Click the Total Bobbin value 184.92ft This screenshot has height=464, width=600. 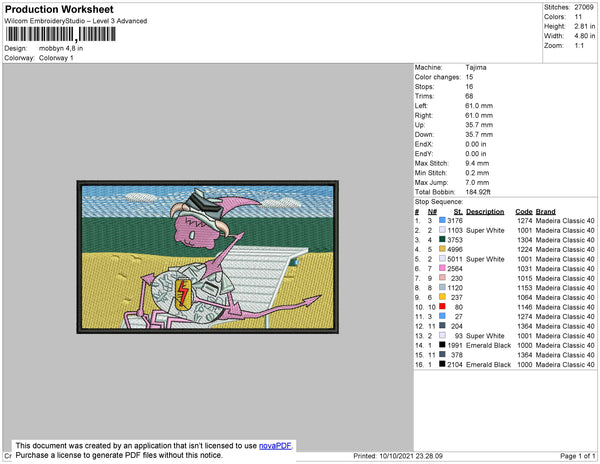coord(478,192)
